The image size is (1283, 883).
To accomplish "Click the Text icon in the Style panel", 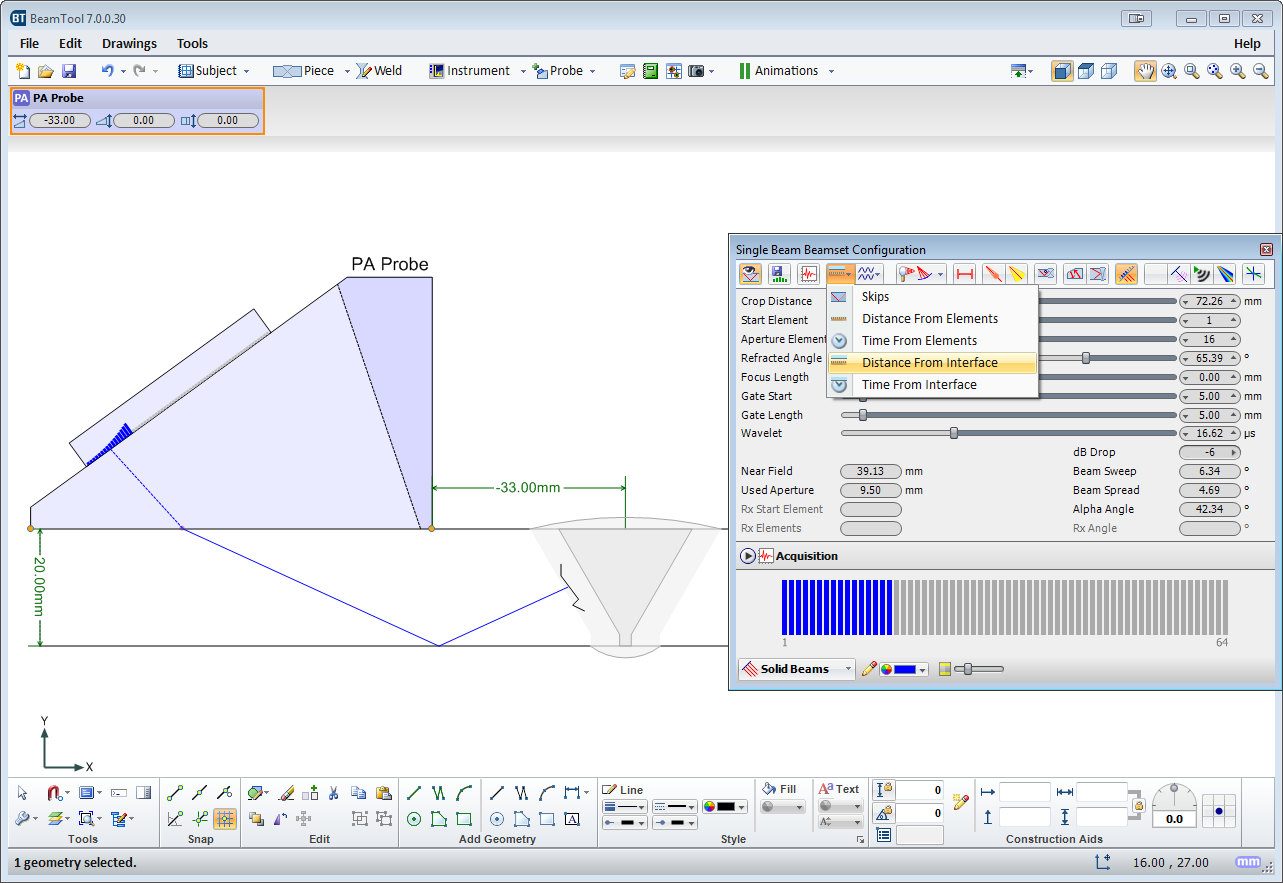I will tap(829, 789).
